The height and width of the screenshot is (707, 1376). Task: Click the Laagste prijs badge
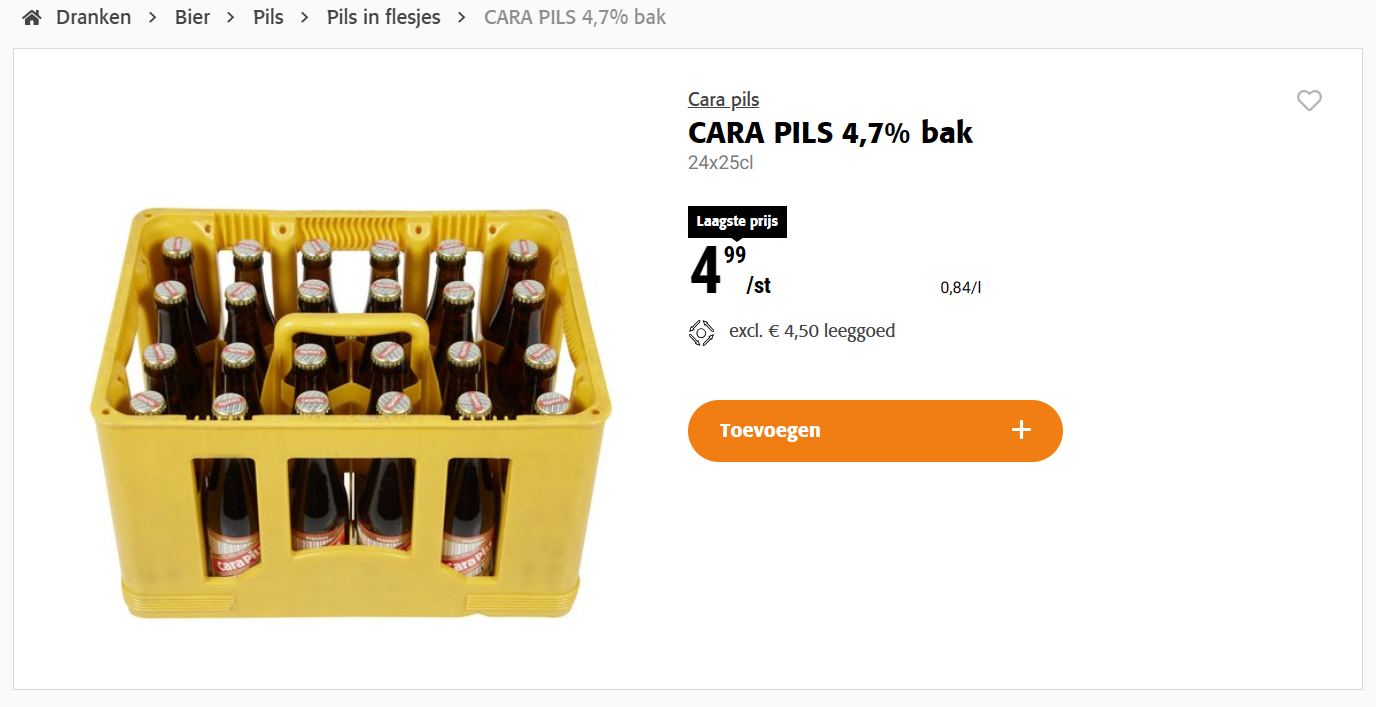pos(737,222)
